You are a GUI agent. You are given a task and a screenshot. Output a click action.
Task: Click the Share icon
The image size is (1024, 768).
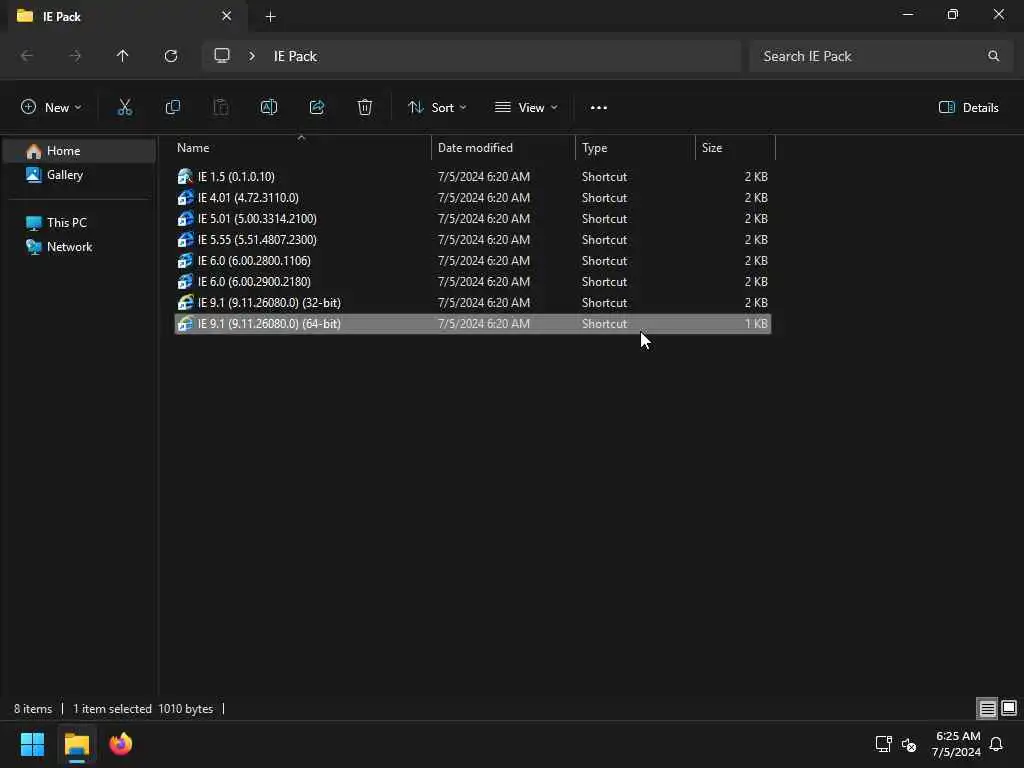tap(317, 108)
